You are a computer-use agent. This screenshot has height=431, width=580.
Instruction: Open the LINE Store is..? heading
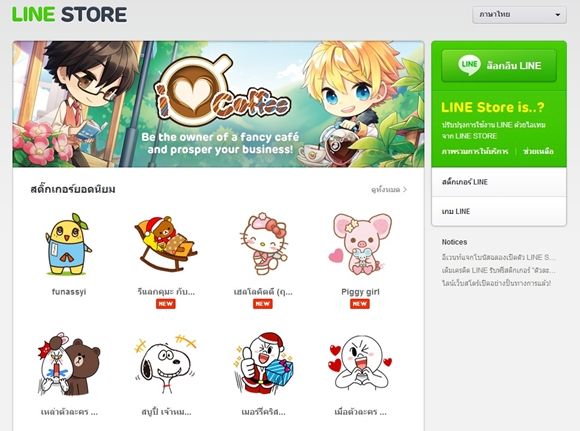click(493, 107)
